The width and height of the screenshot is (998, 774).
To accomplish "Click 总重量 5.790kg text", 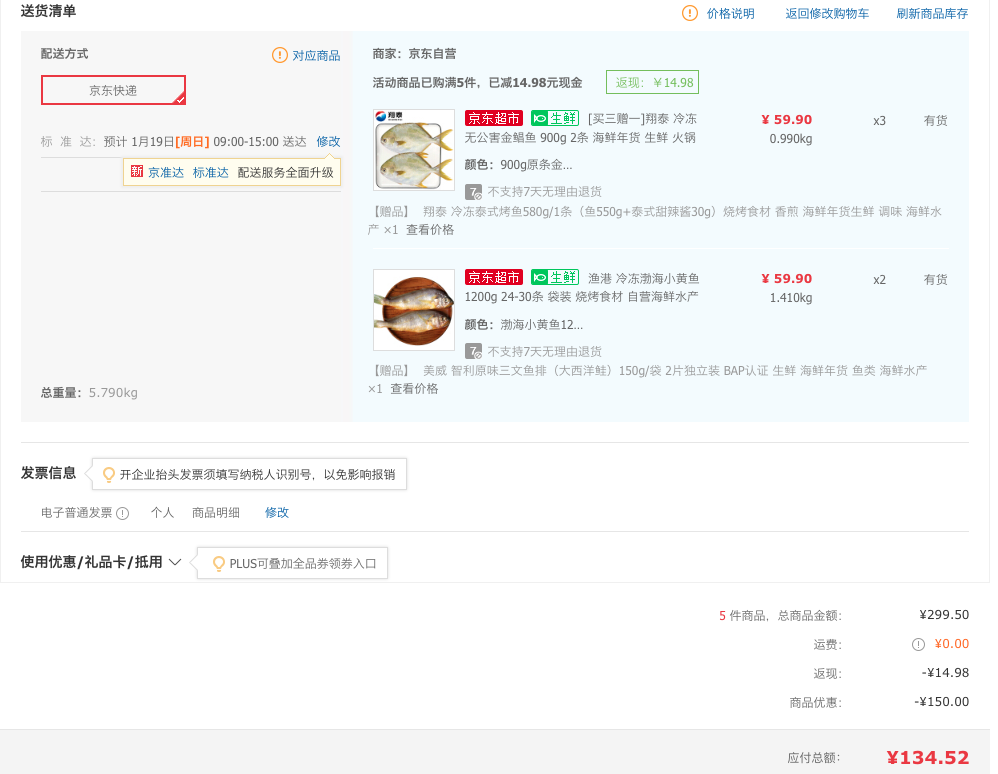I will pos(89,393).
